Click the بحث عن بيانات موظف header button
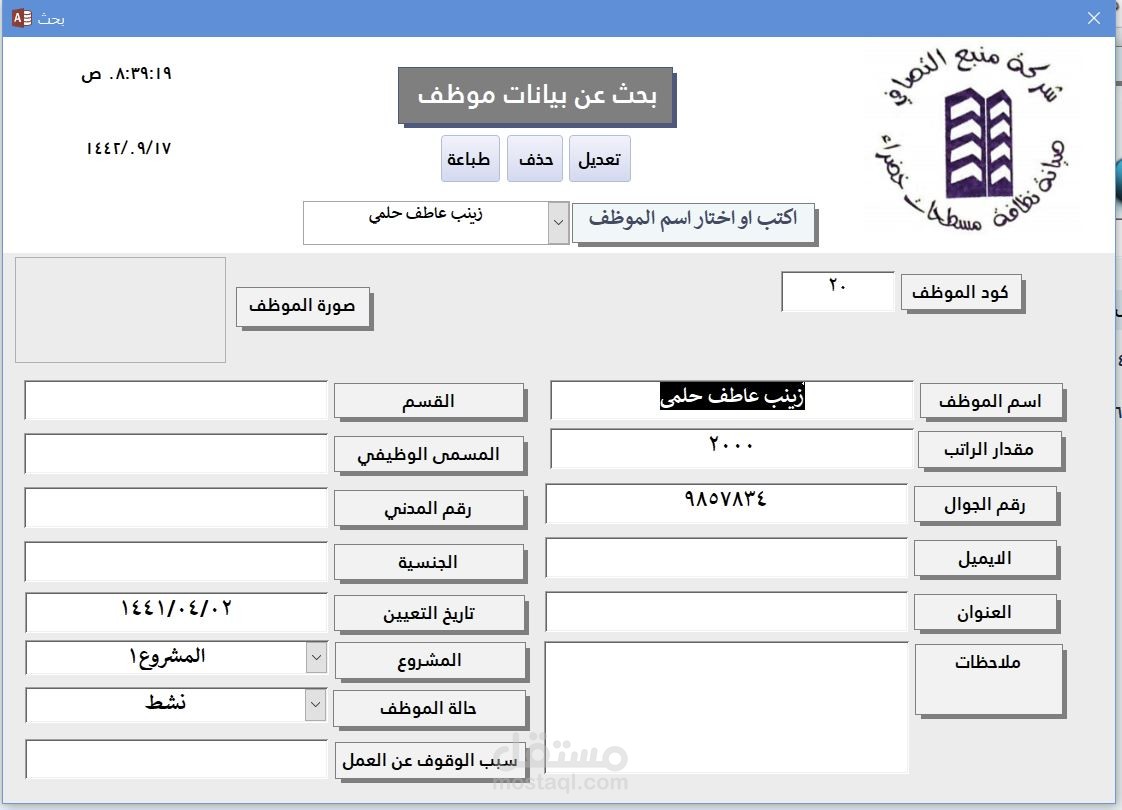 537,96
